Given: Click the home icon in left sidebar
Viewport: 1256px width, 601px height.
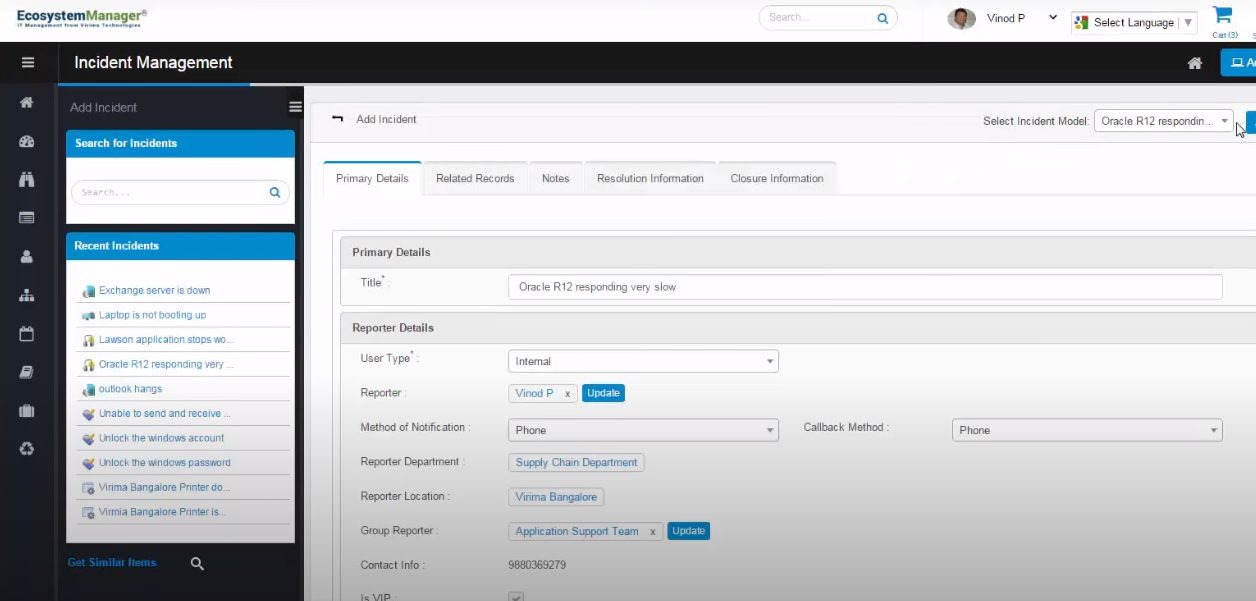Looking at the screenshot, I should pyautogui.click(x=27, y=102).
